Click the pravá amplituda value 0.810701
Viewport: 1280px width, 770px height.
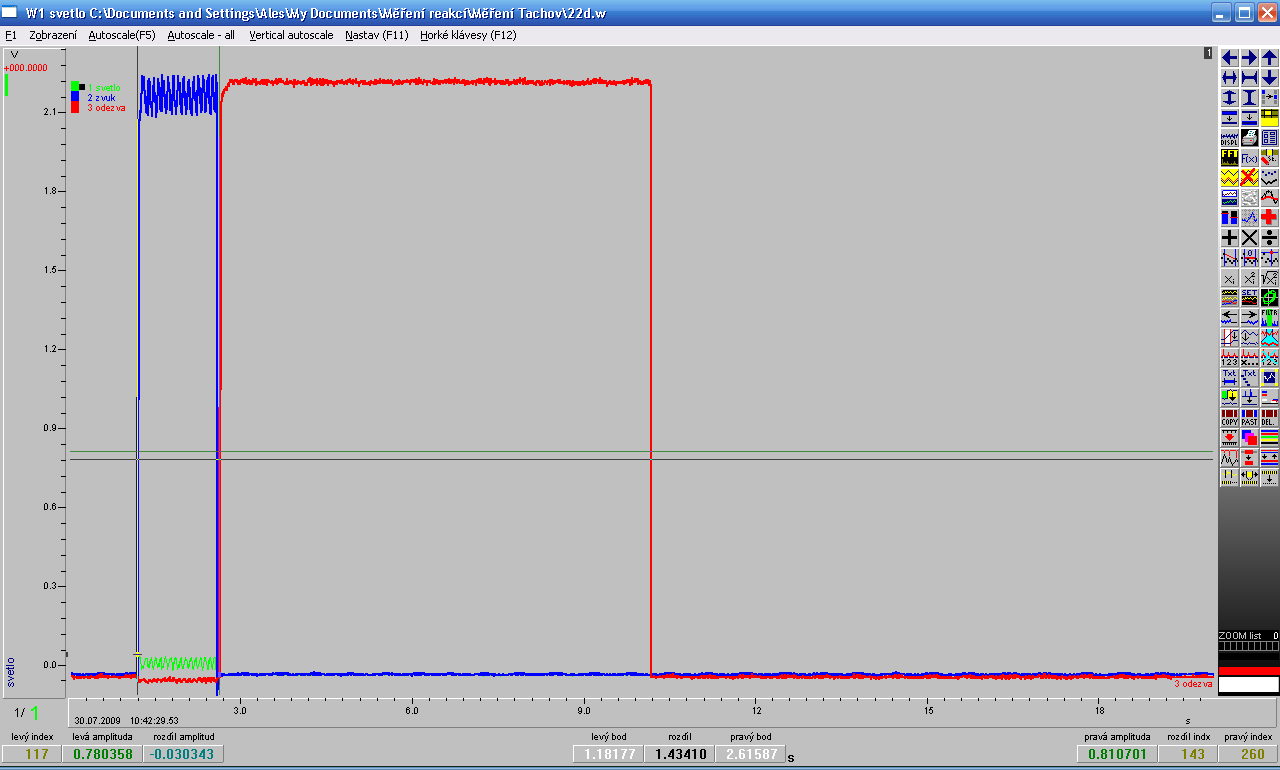tap(1116, 754)
